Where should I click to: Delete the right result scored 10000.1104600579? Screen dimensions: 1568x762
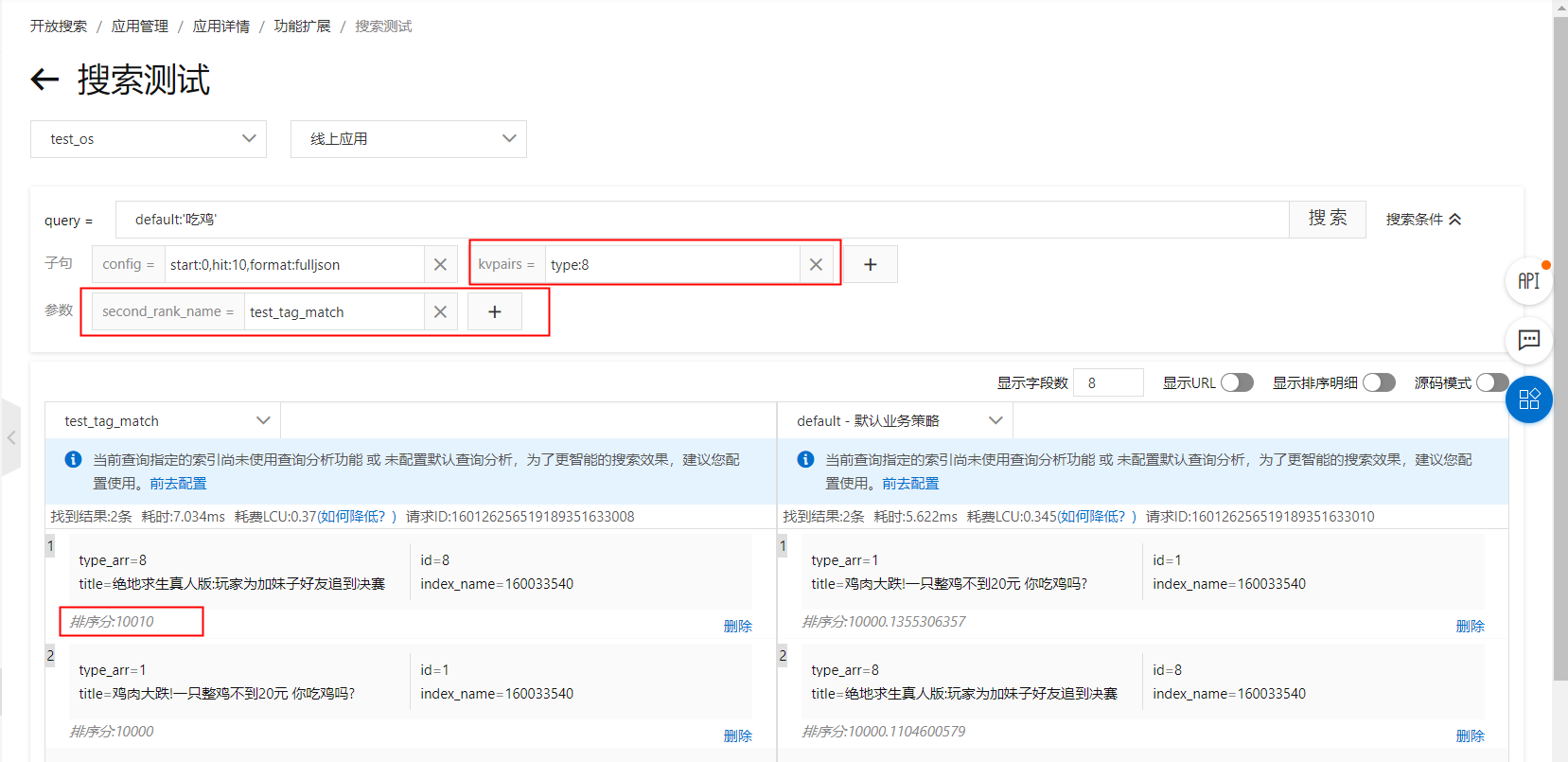click(1471, 736)
